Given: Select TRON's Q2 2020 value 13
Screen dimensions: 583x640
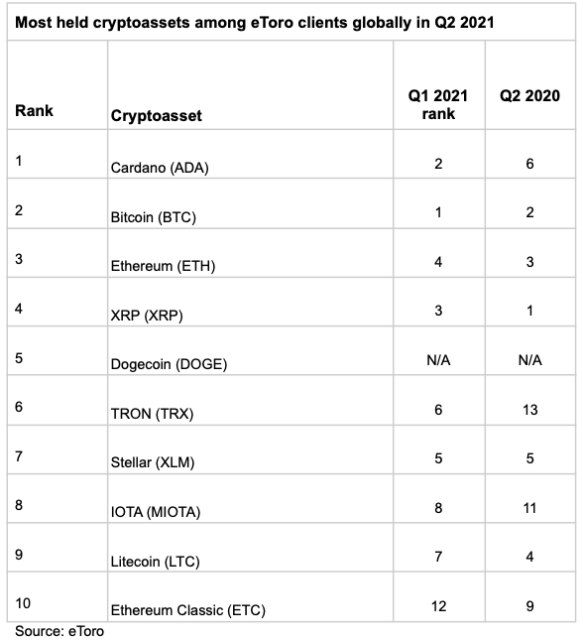Looking at the screenshot, I should pyautogui.click(x=530, y=410).
